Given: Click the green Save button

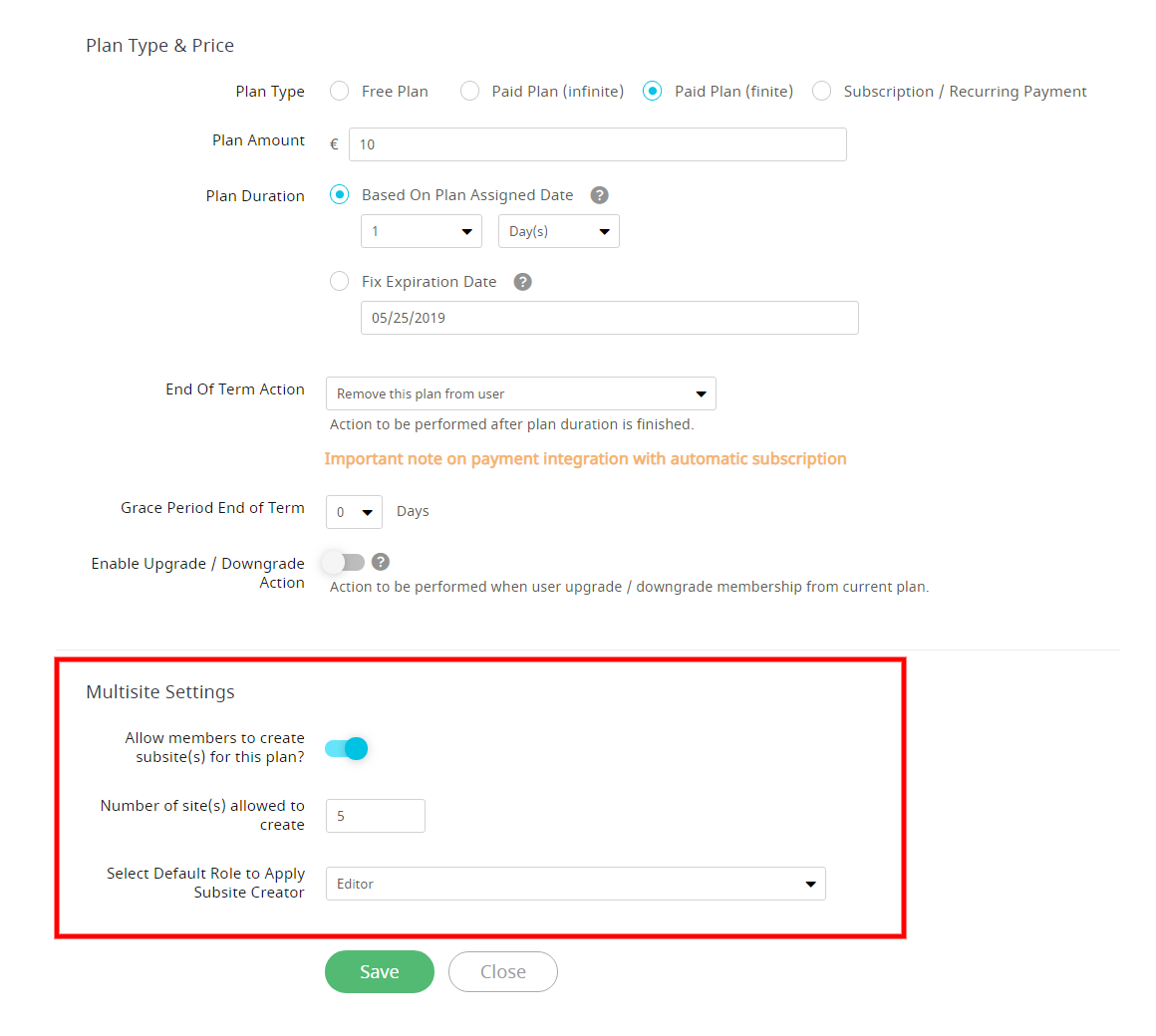Looking at the screenshot, I should tap(379, 972).
